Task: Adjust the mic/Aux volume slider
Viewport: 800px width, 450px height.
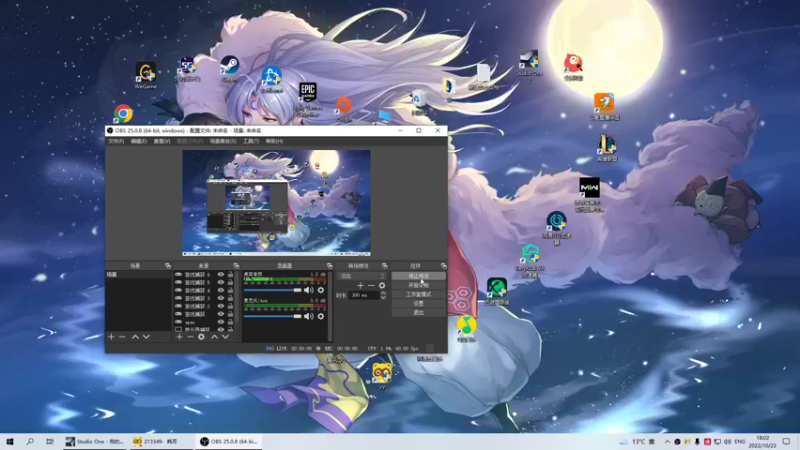Action: [272, 316]
